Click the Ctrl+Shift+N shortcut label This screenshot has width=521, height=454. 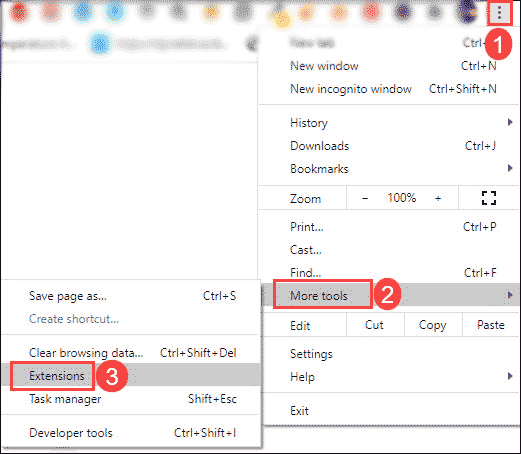pos(463,89)
